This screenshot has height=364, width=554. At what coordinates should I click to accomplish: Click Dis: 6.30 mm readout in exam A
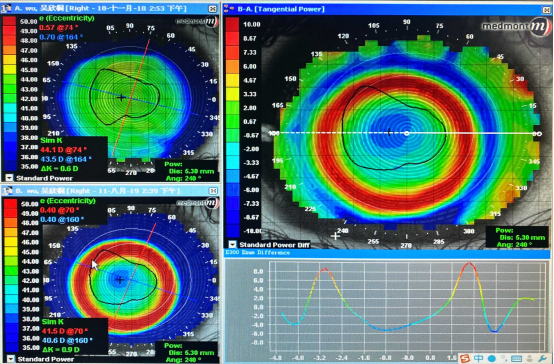(x=191, y=171)
